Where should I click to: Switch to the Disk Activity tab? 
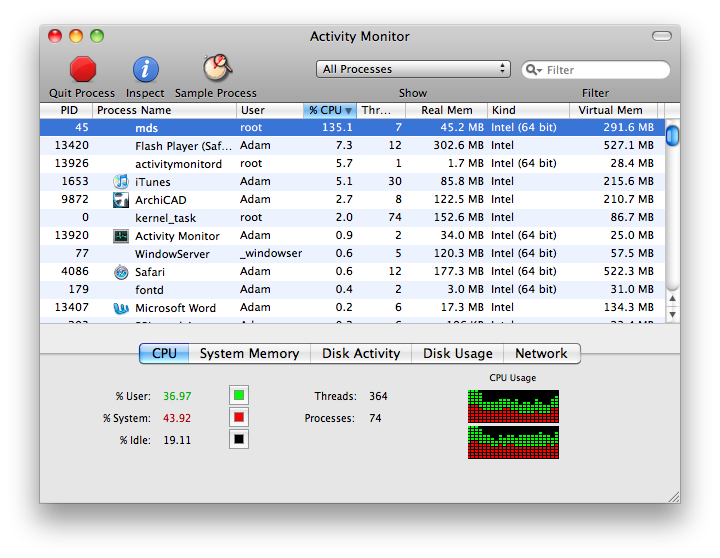[x=361, y=353]
